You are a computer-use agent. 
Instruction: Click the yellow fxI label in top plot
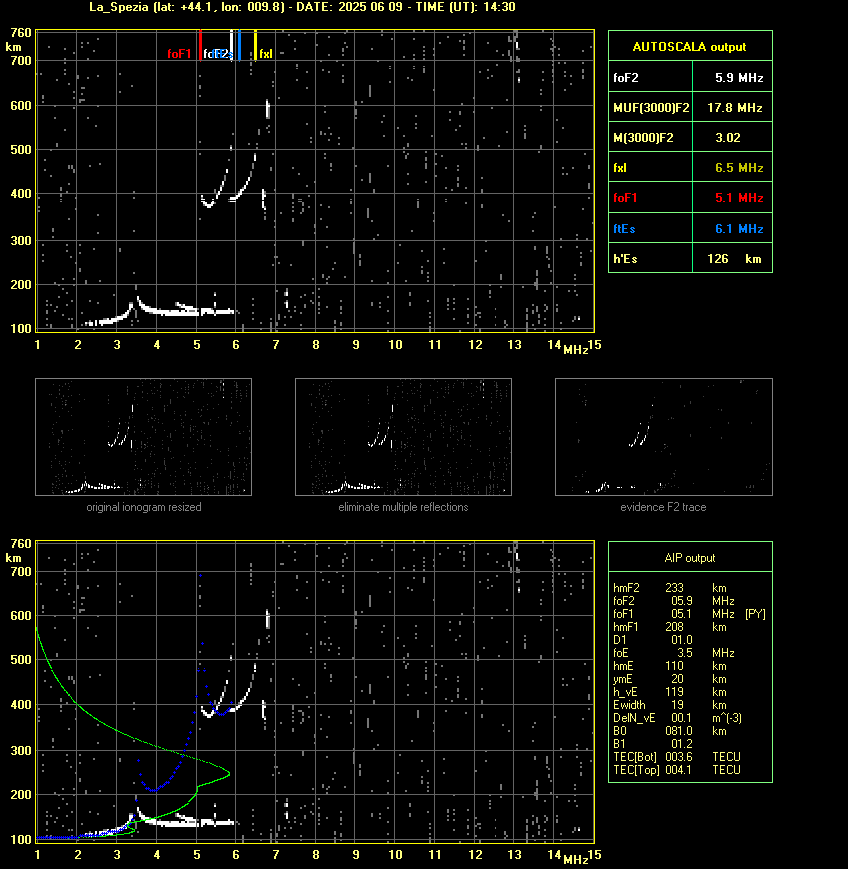266,54
